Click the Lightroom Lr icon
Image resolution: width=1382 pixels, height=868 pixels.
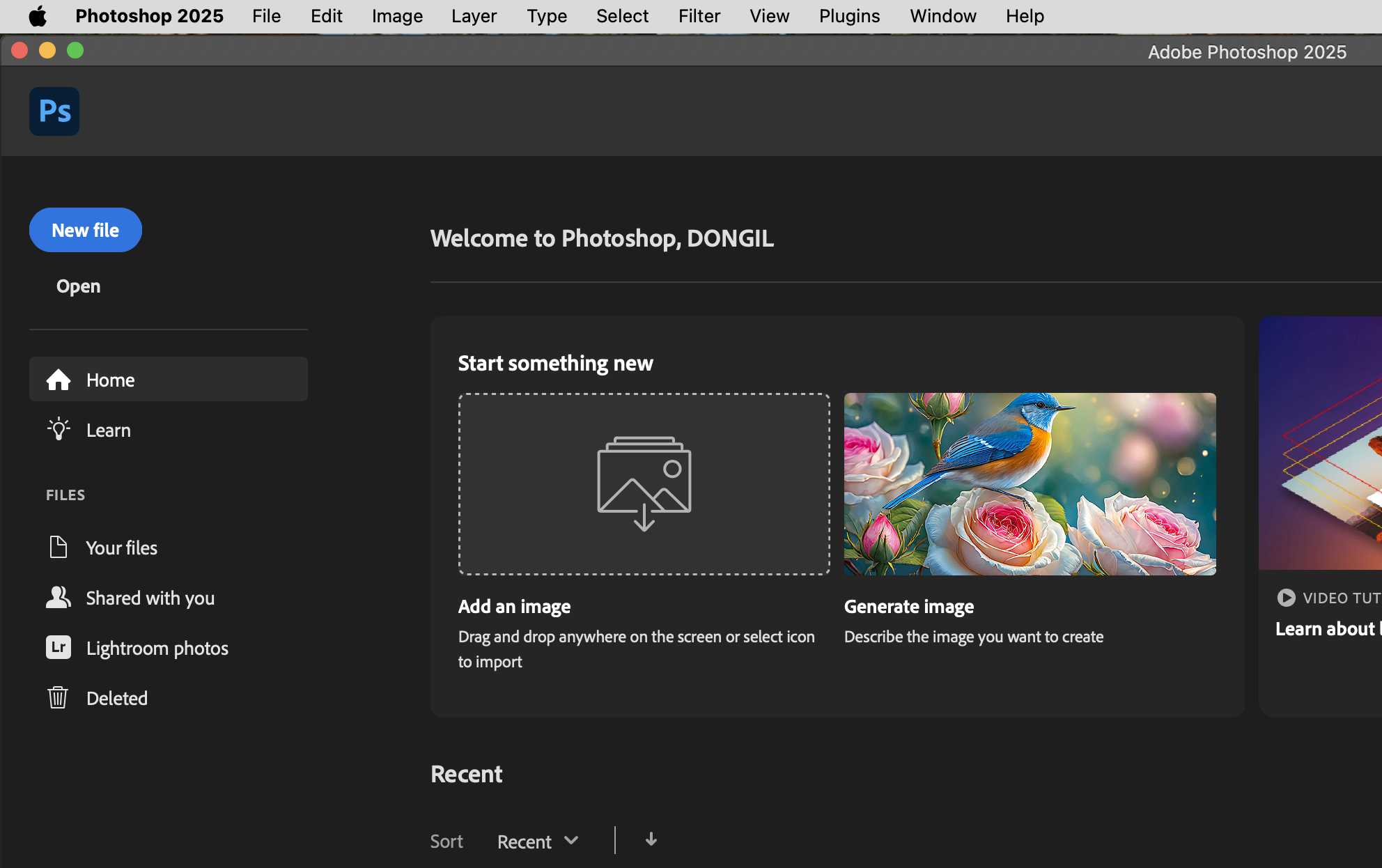(x=59, y=648)
